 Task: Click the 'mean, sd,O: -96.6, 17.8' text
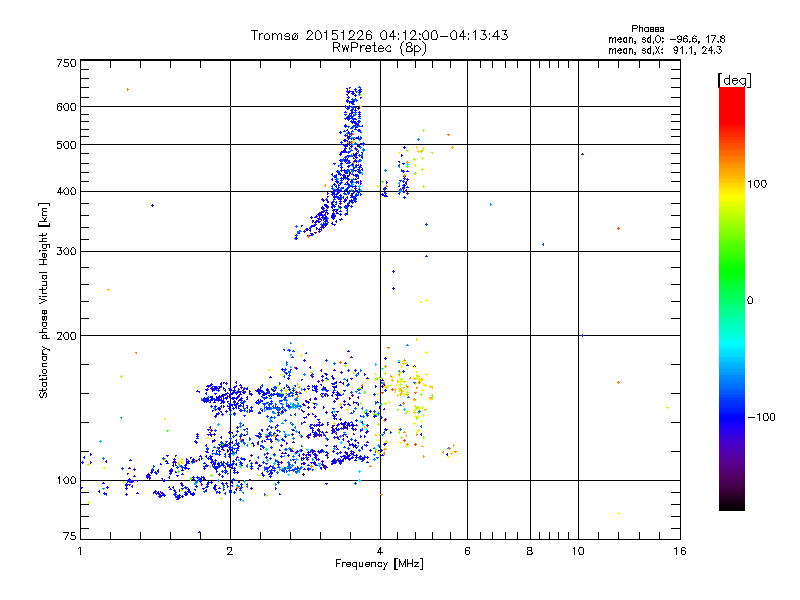[x=666, y=39]
